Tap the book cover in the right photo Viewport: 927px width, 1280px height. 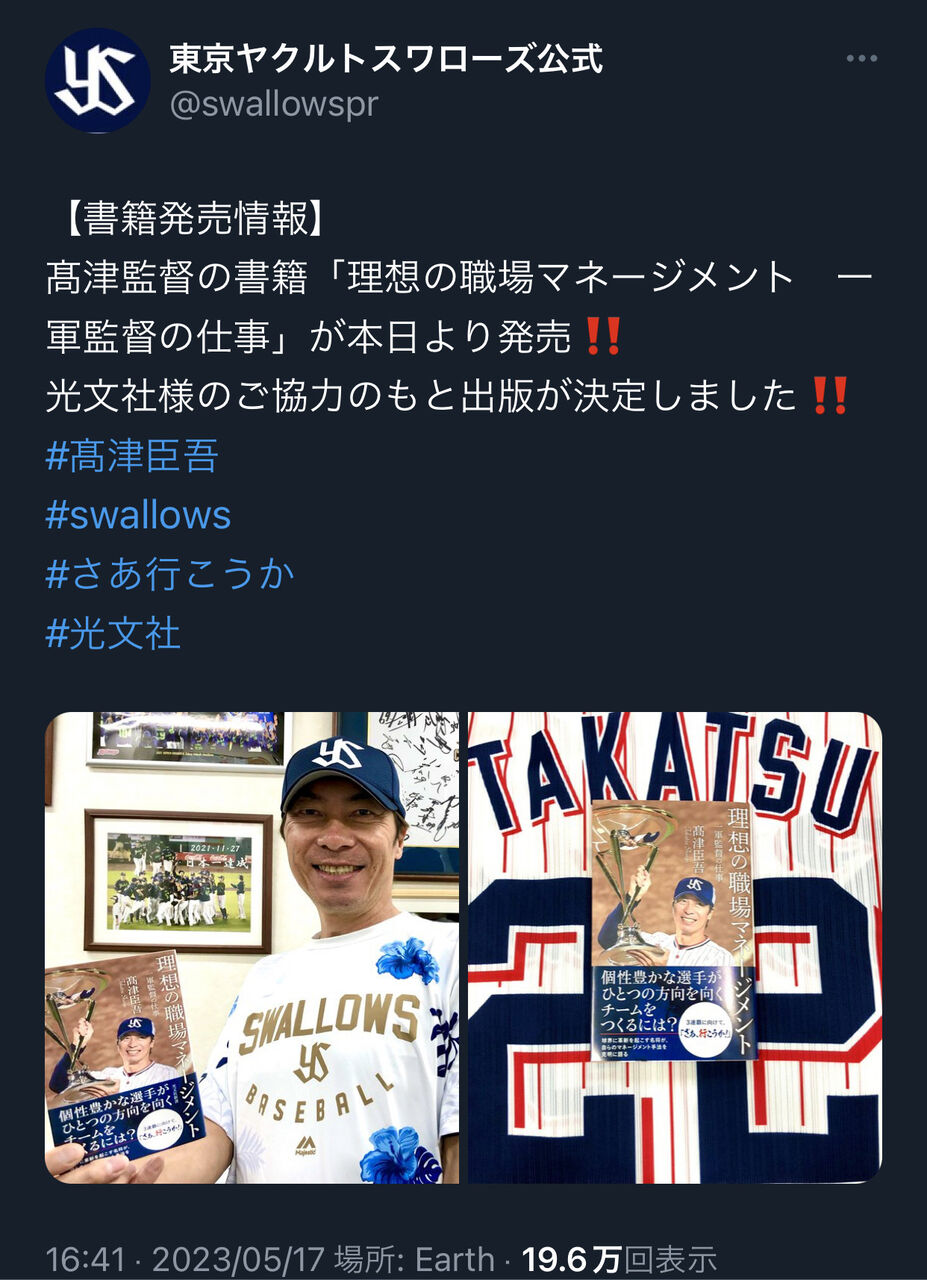click(674, 930)
